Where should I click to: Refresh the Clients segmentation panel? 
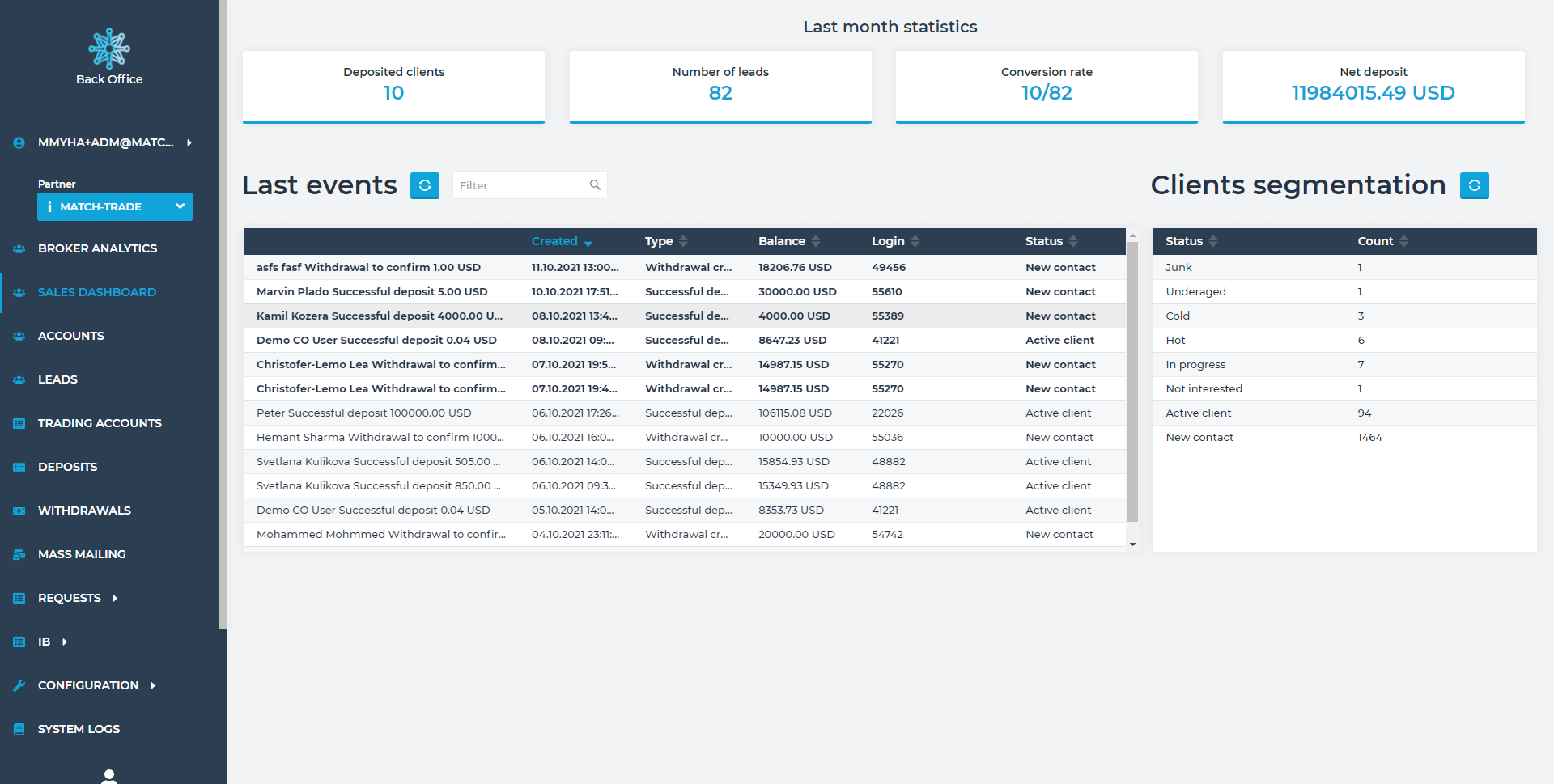[1475, 185]
